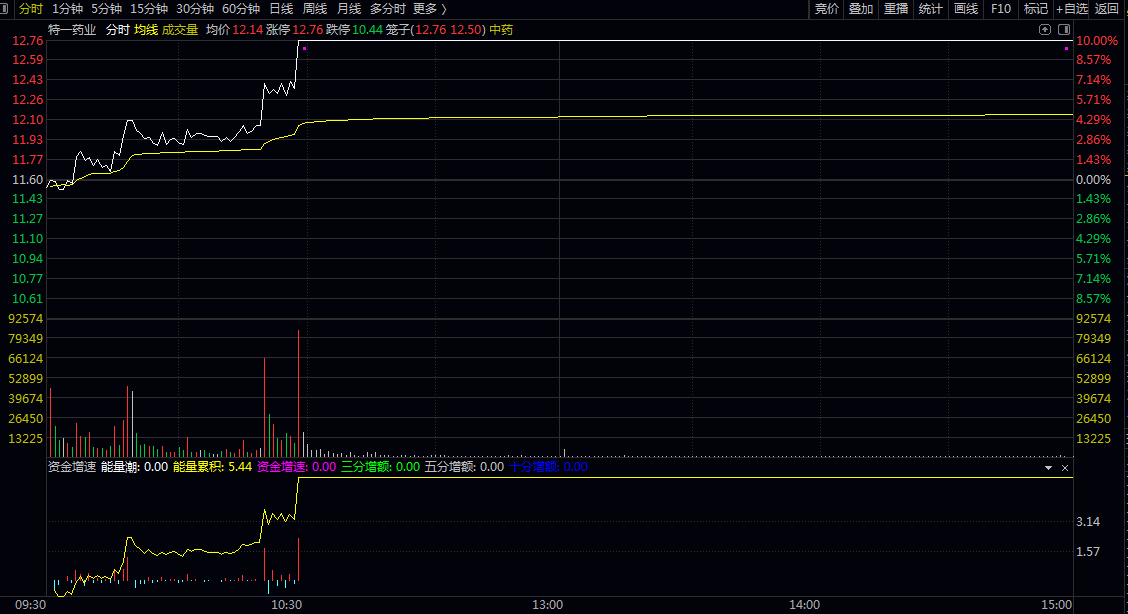
Task: Expand the 更多 periods chevron
Action: [x=444, y=9]
